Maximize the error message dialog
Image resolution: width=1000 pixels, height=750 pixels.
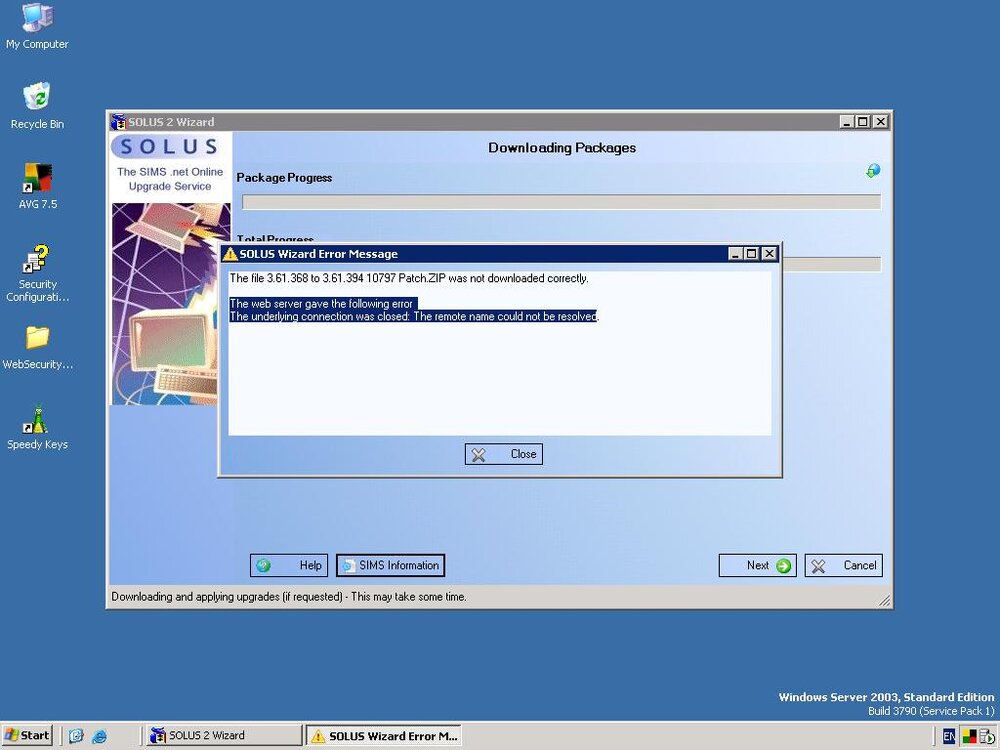pos(751,254)
